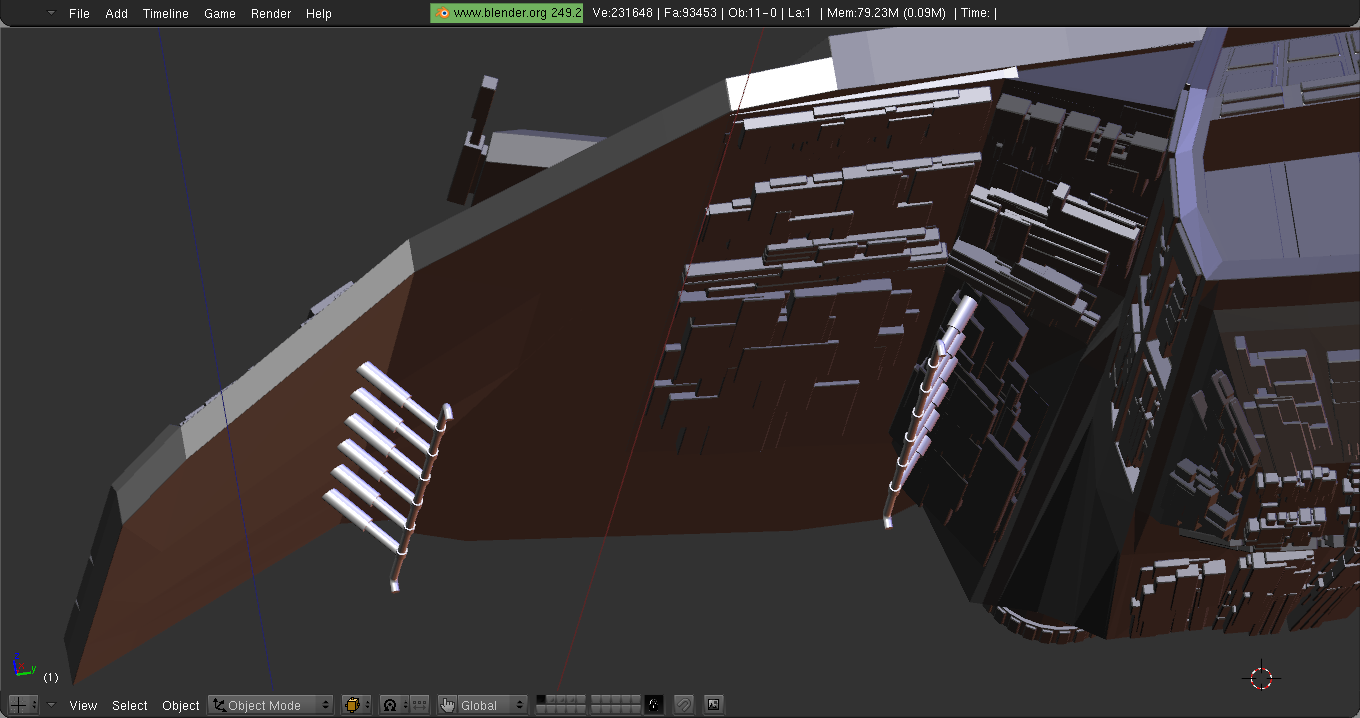Expand the Object Mode dropdown
Screen dimensions: 1360x718
click(x=270, y=705)
